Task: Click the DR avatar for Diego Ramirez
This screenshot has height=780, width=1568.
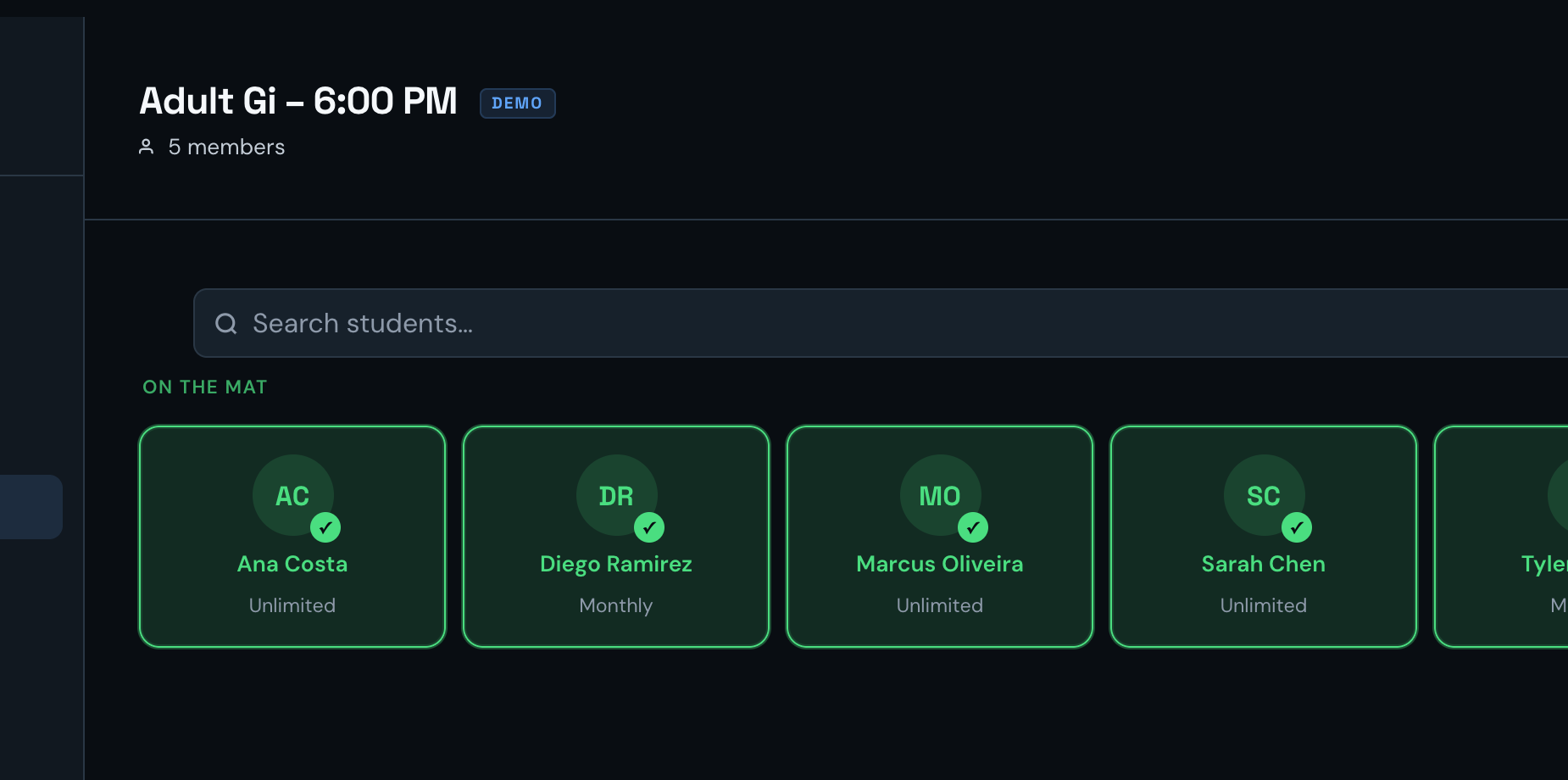Action: [616, 495]
